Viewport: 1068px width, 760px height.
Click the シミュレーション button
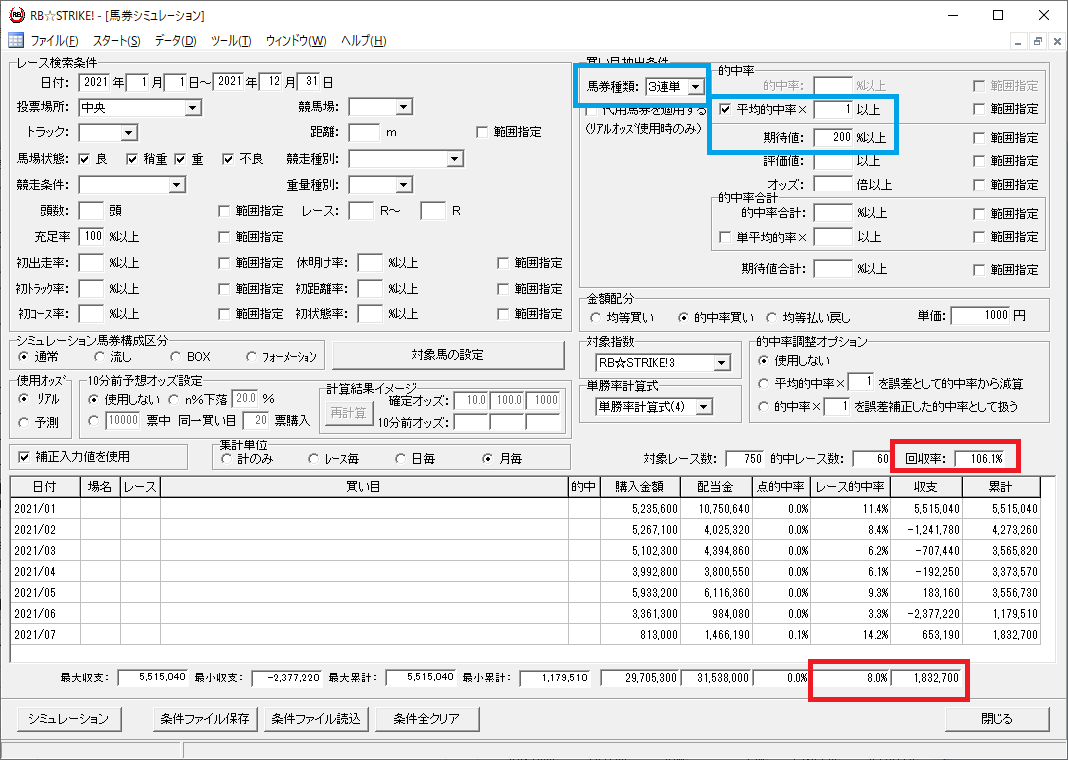pyautogui.click(x=68, y=718)
